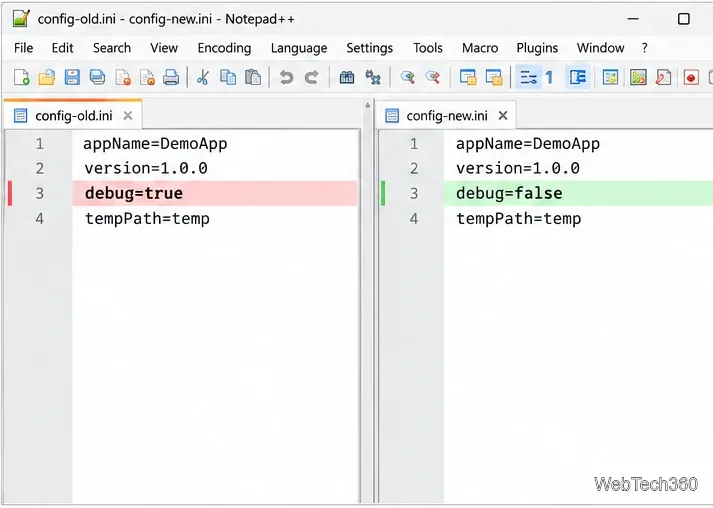Click the Document Map toolbar icon

tap(610, 77)
